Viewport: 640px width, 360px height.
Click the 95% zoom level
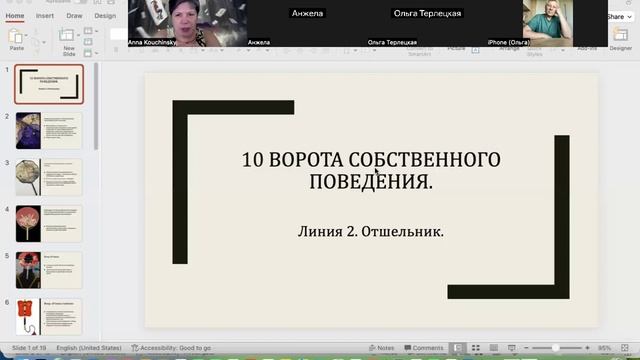tap(604, 348)
